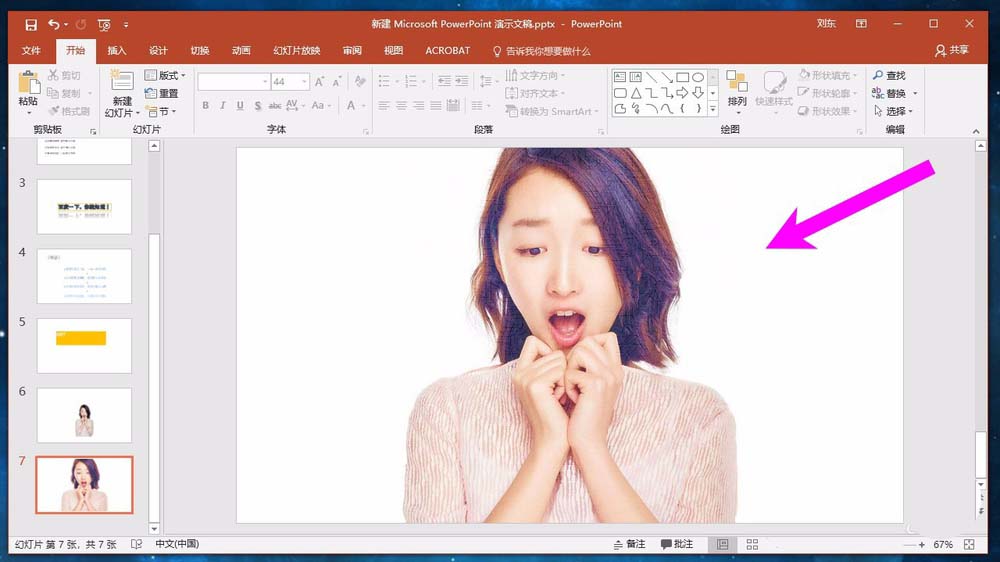Click the Share (共享) button
Screen dimensions: 1000x562
click(x=951, y=51)
